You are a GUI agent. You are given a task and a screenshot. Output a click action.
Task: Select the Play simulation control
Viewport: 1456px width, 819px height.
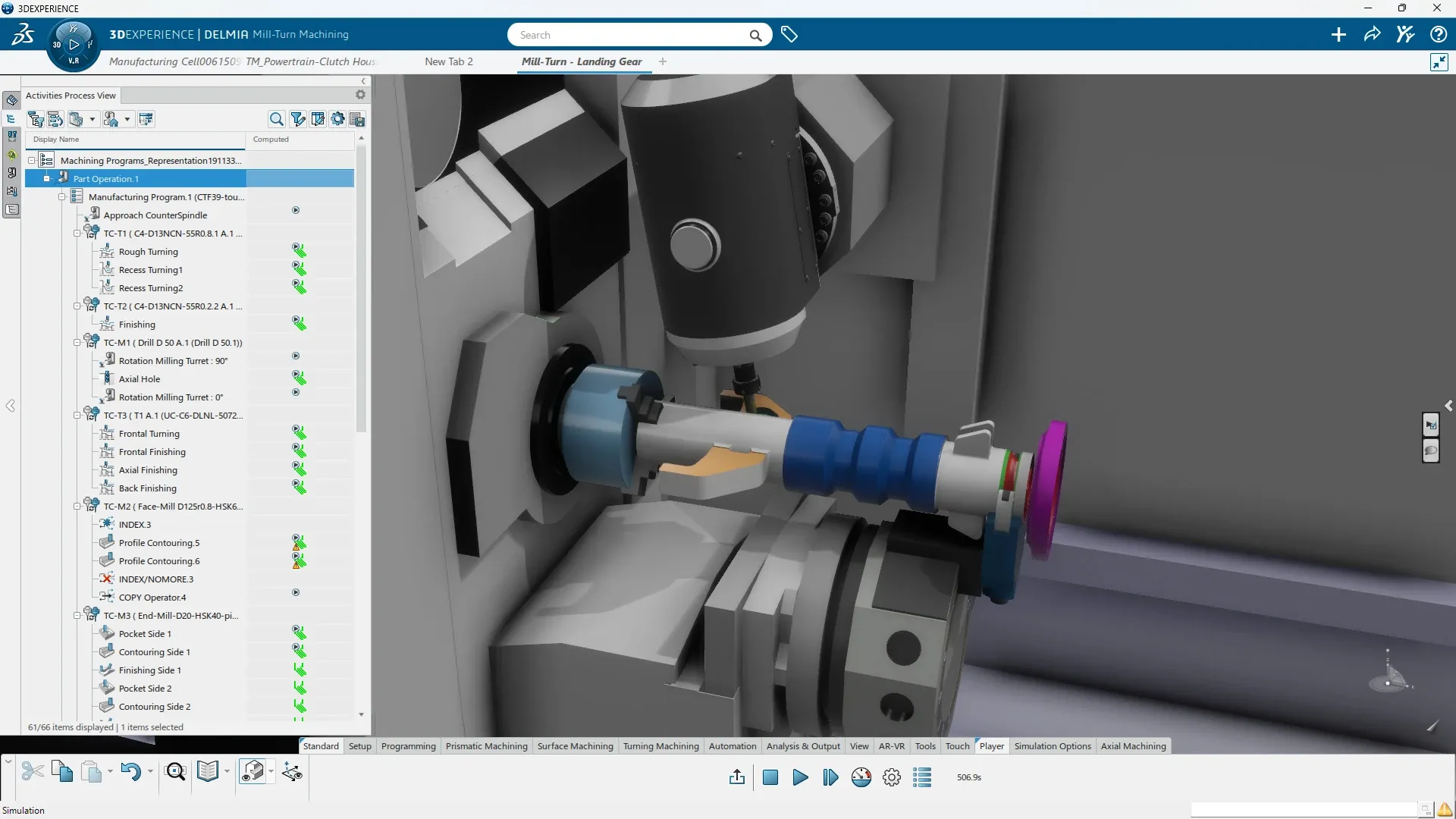tap(800, 777)
